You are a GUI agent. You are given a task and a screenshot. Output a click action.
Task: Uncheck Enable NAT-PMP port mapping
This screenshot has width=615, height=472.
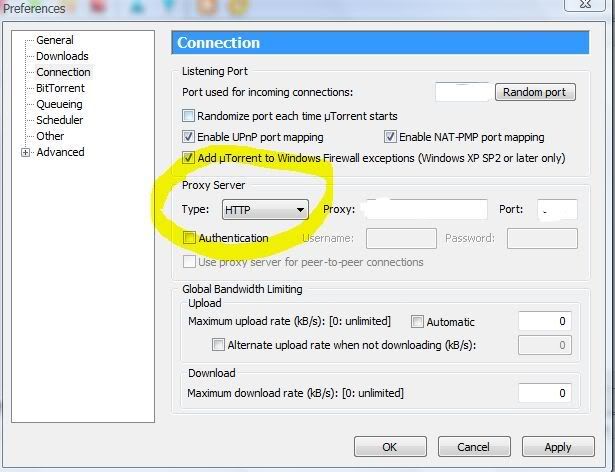pyautogui.click(x=391, y=137)
